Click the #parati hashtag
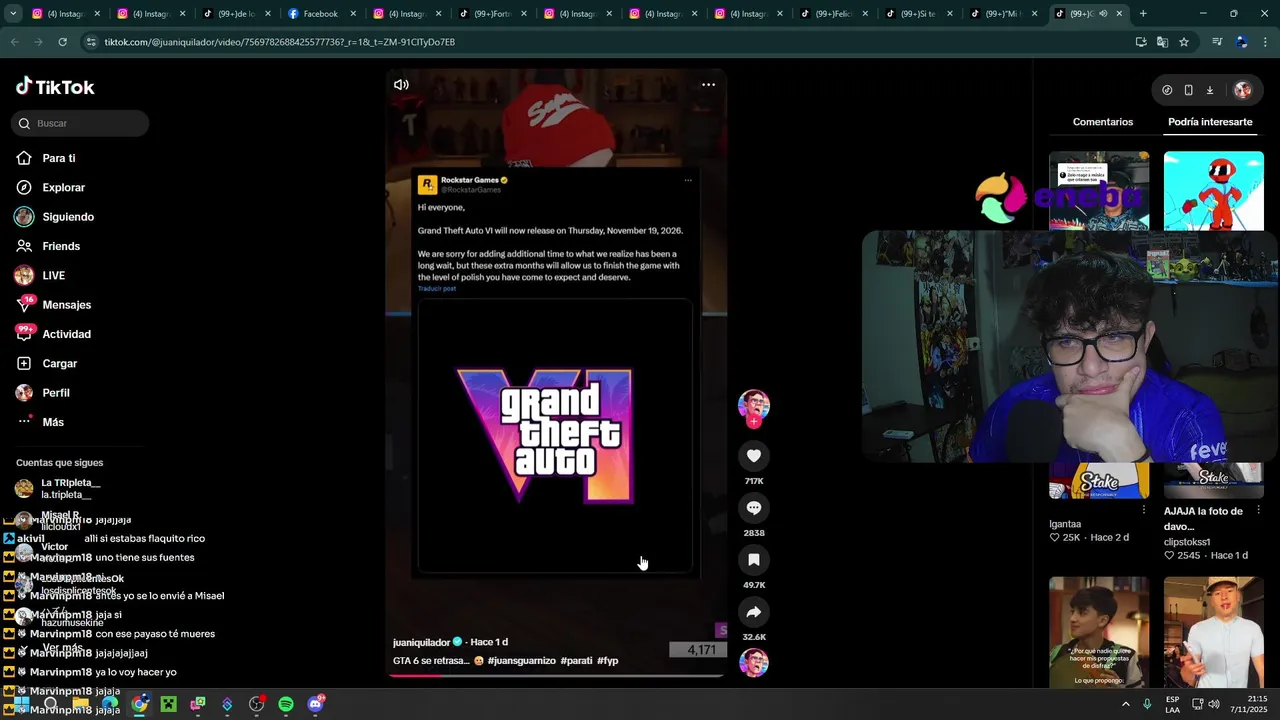1280x720 pixels. (x=576, y=661)
